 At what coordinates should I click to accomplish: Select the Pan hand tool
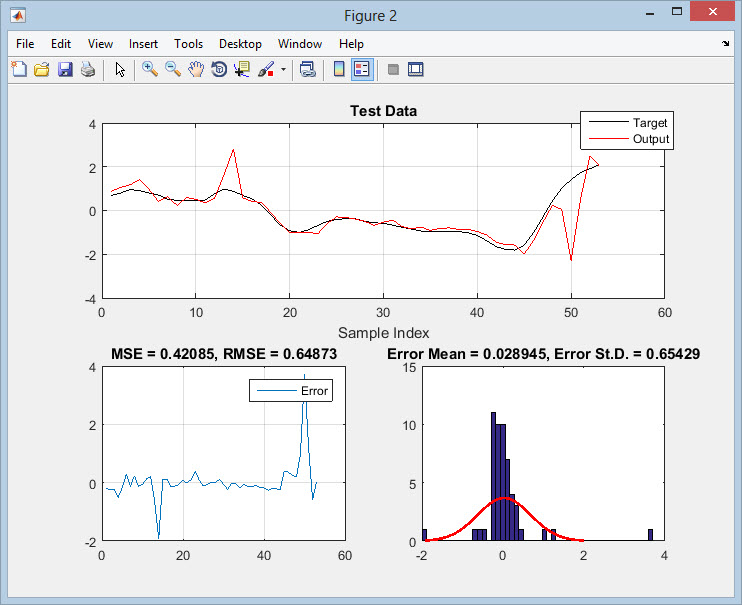click(x=196, y=70)
